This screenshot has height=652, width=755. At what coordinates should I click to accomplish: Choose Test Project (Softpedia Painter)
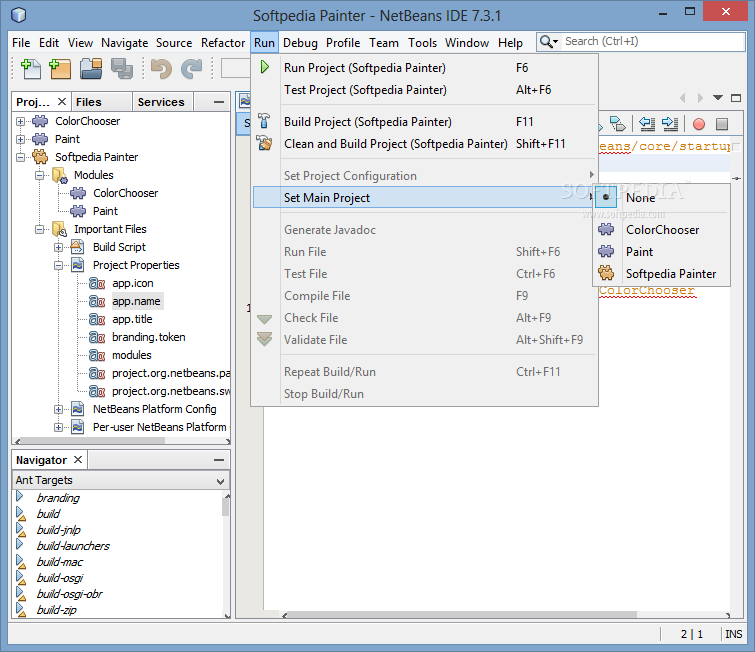click(x=425, y=90)
